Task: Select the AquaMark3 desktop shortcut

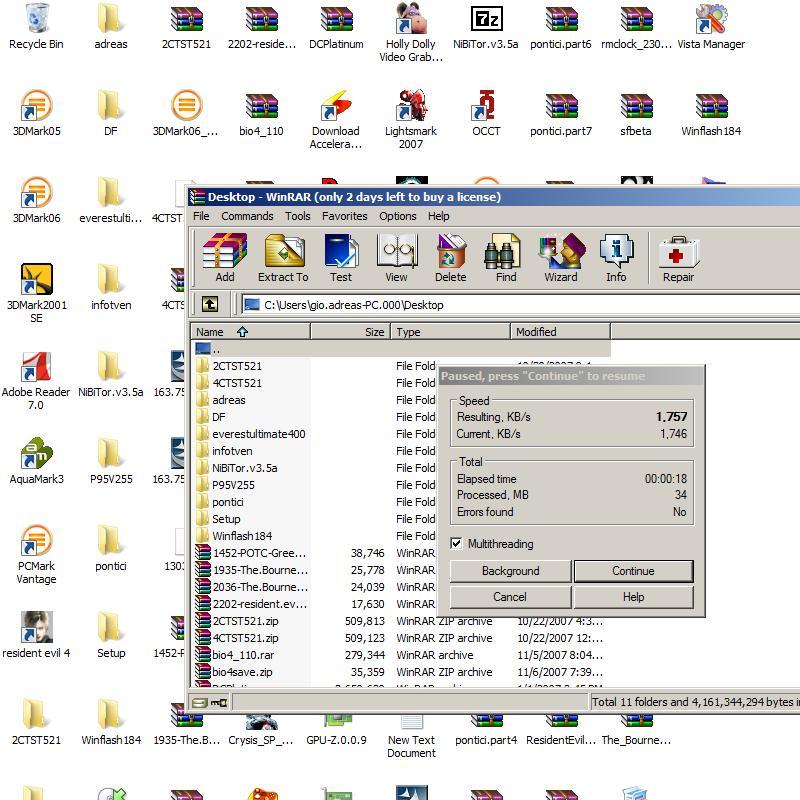Action: [x=36, y=461]
